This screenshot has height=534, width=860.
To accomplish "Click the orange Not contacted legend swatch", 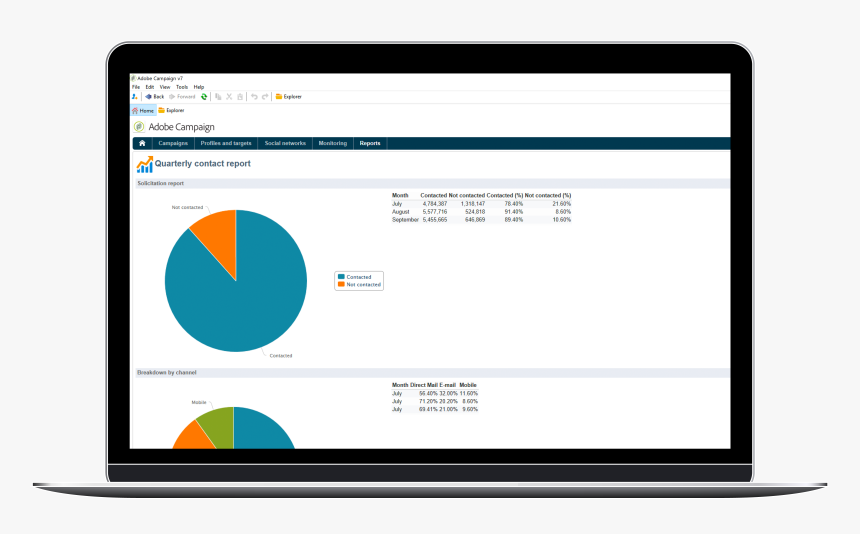I will [341, 285].
